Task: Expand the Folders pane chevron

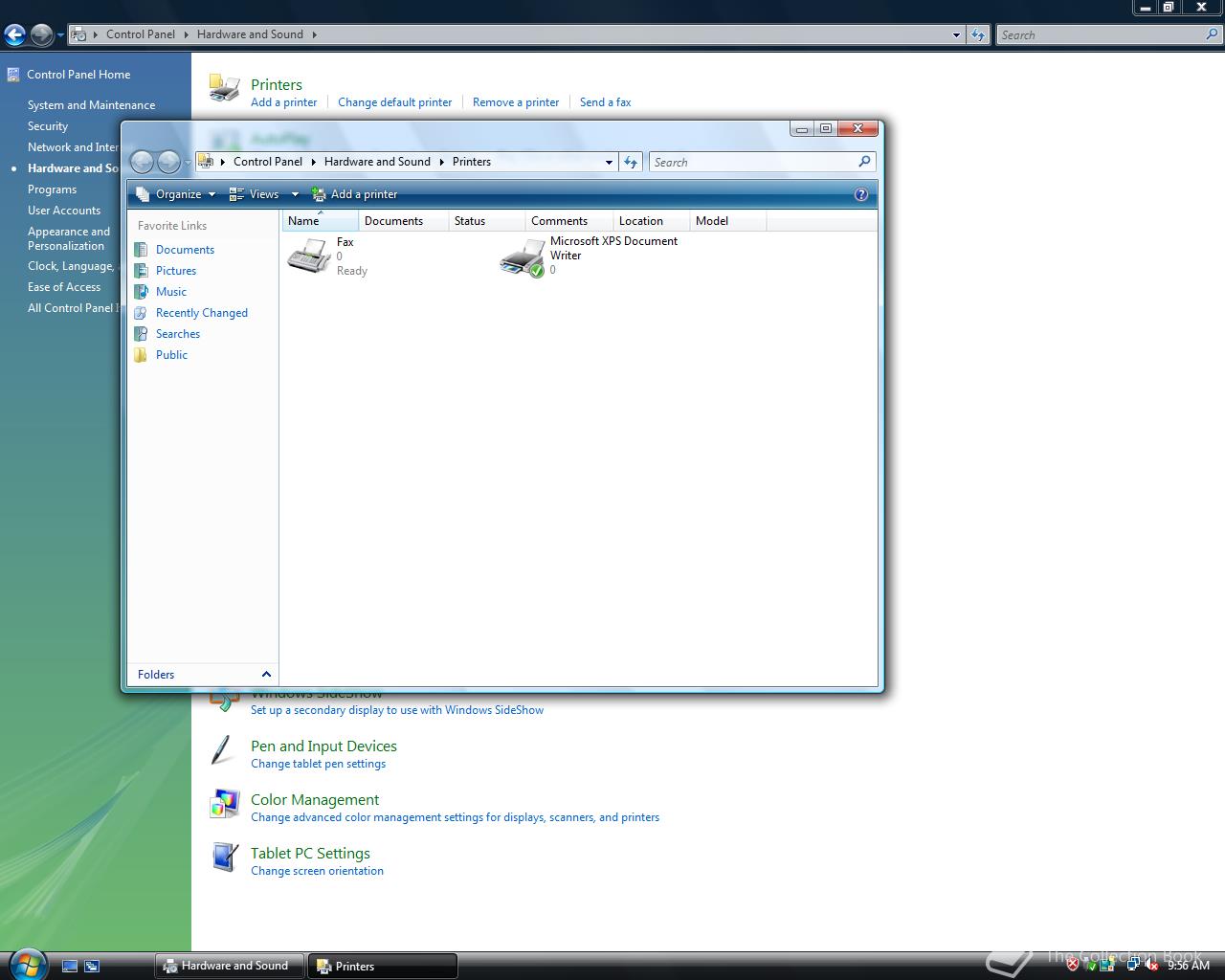Action: tap(266, 675)
